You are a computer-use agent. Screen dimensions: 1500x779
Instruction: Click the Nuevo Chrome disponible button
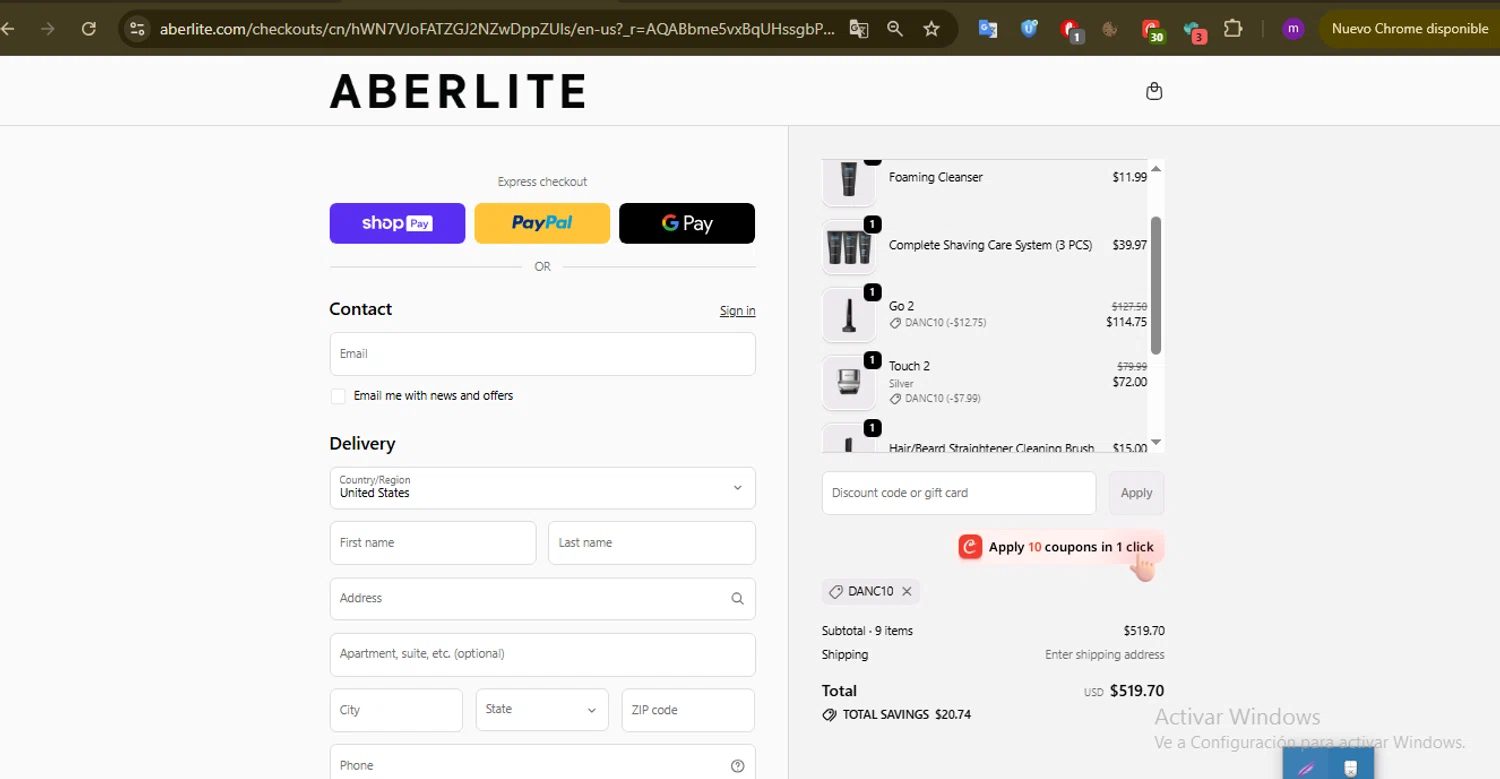click(1410, 29)
